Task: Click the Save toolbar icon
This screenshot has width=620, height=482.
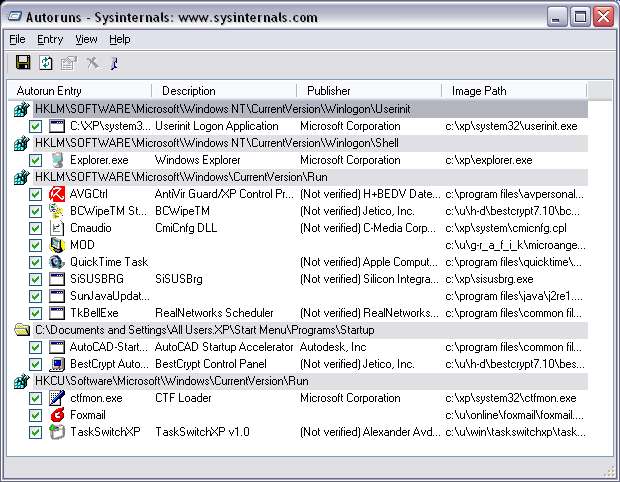Action: point(23,63)
